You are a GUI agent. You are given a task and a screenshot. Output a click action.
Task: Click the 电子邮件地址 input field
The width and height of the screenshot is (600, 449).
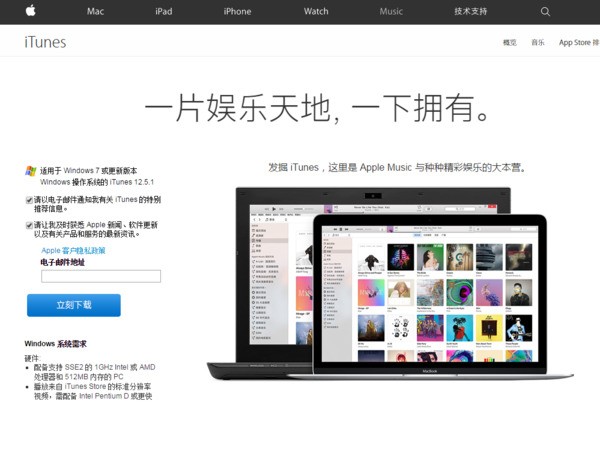101,276
